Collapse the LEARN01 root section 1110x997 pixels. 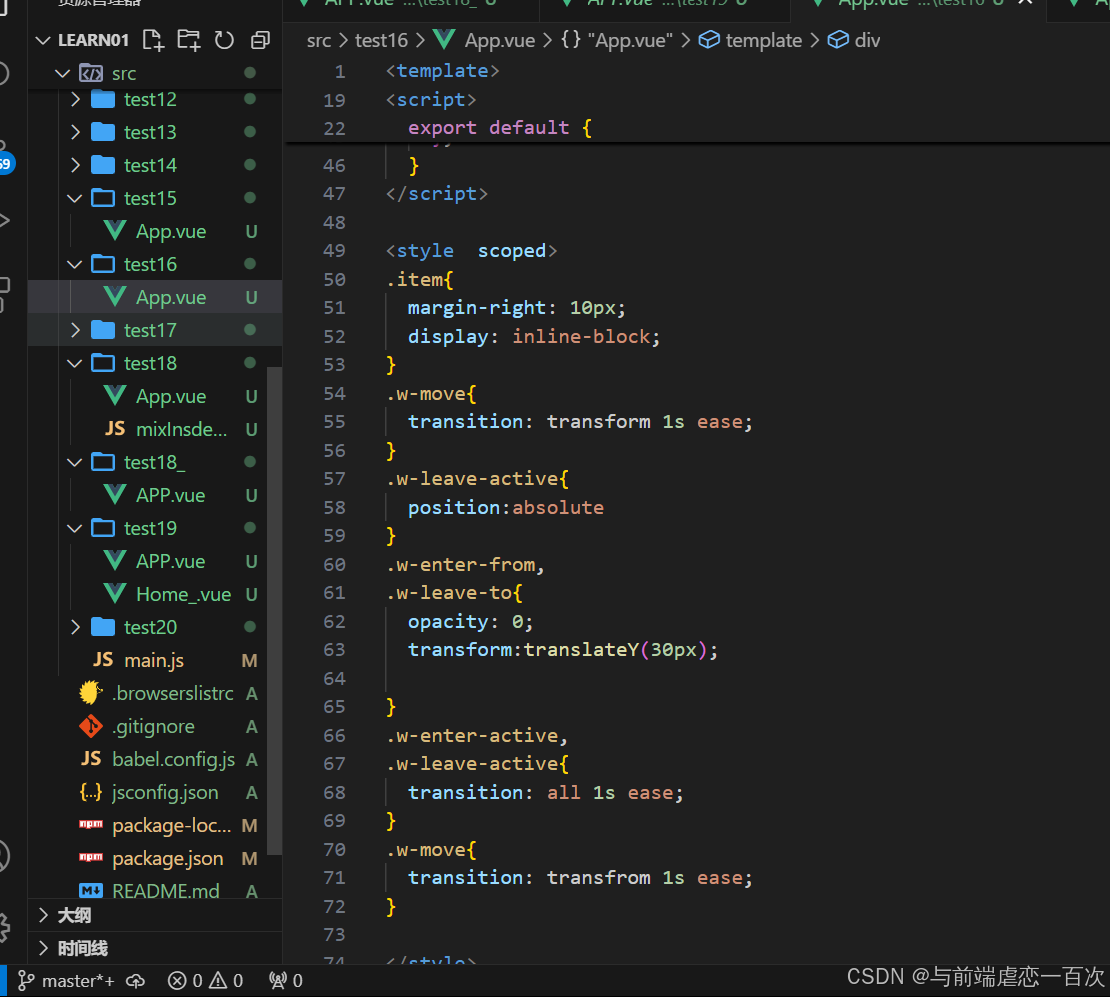coord(43,40)
